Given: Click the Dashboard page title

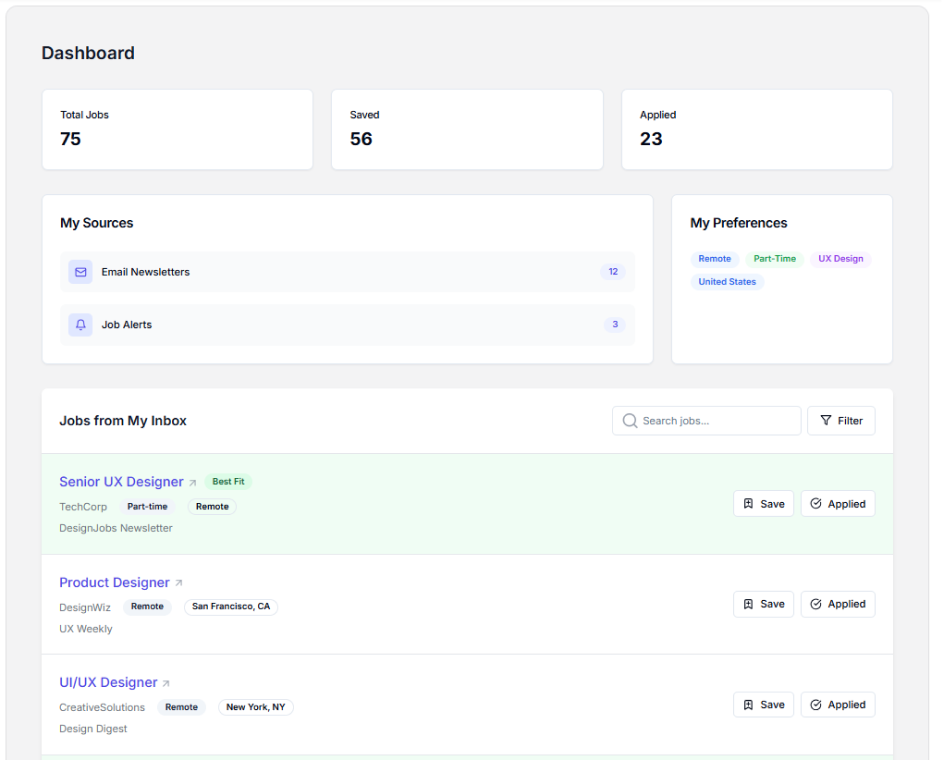Looking at the screenshot, I should tap(88, 53).
